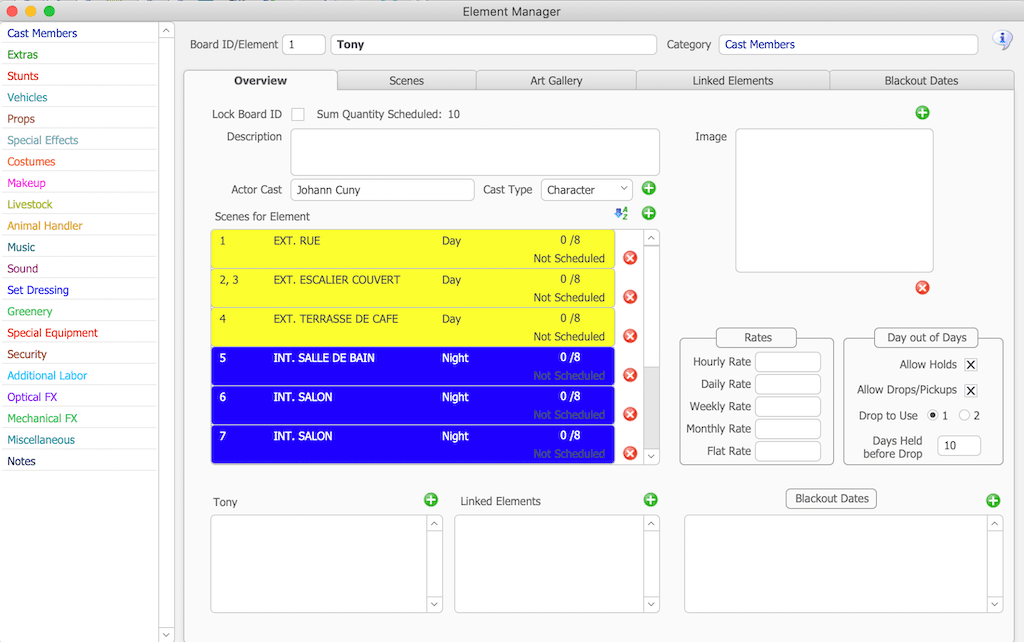Click green plus icon above Image box
Image resolution: width=1024 pixels, height=642 pixels.
coord(922,113)
